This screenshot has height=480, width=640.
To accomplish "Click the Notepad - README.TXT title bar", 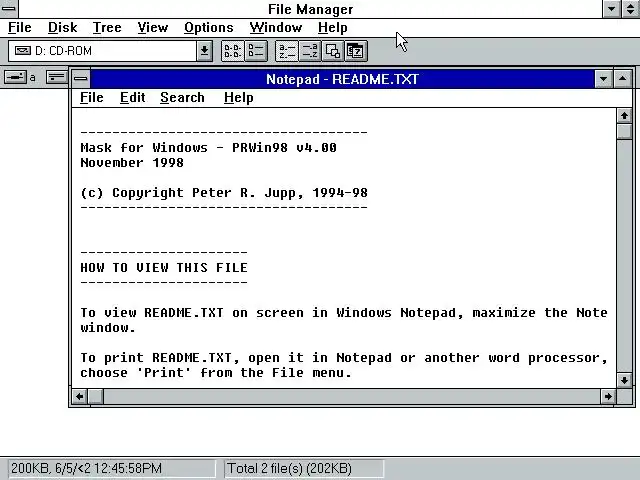I will click(342, 79).
